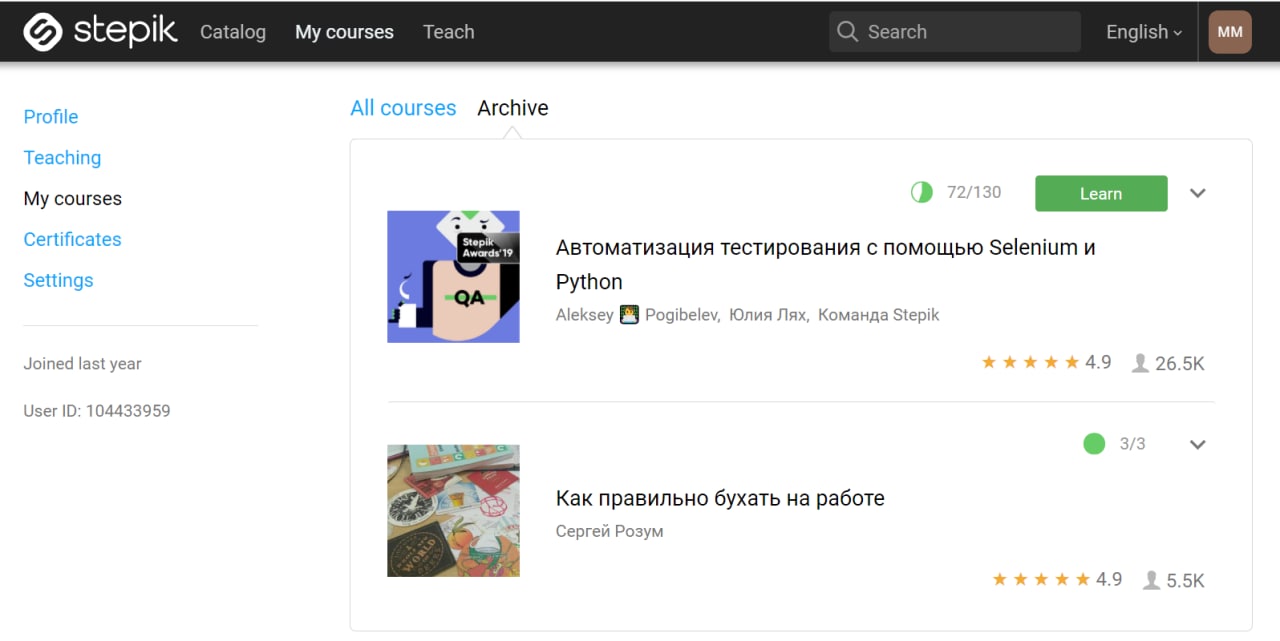Open Certificates in the sidebar
Image resolution: width=1280 pixels, height=641 pixels.
pos(72,240)
